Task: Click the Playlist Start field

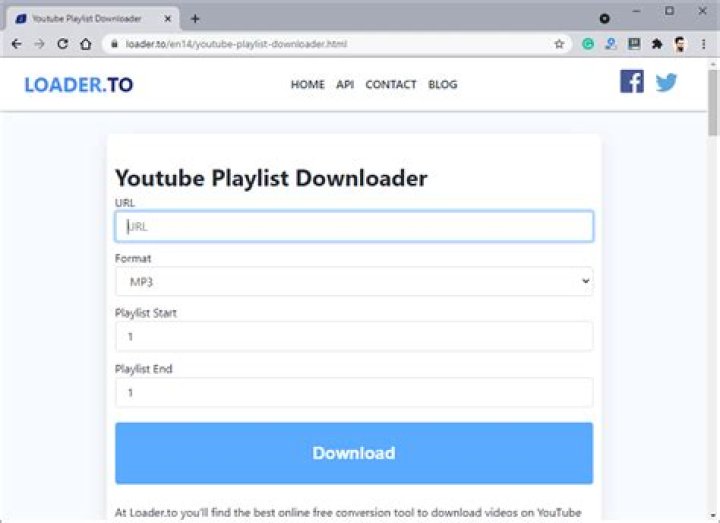Action: pyautogui.click(x=354, y=337)
